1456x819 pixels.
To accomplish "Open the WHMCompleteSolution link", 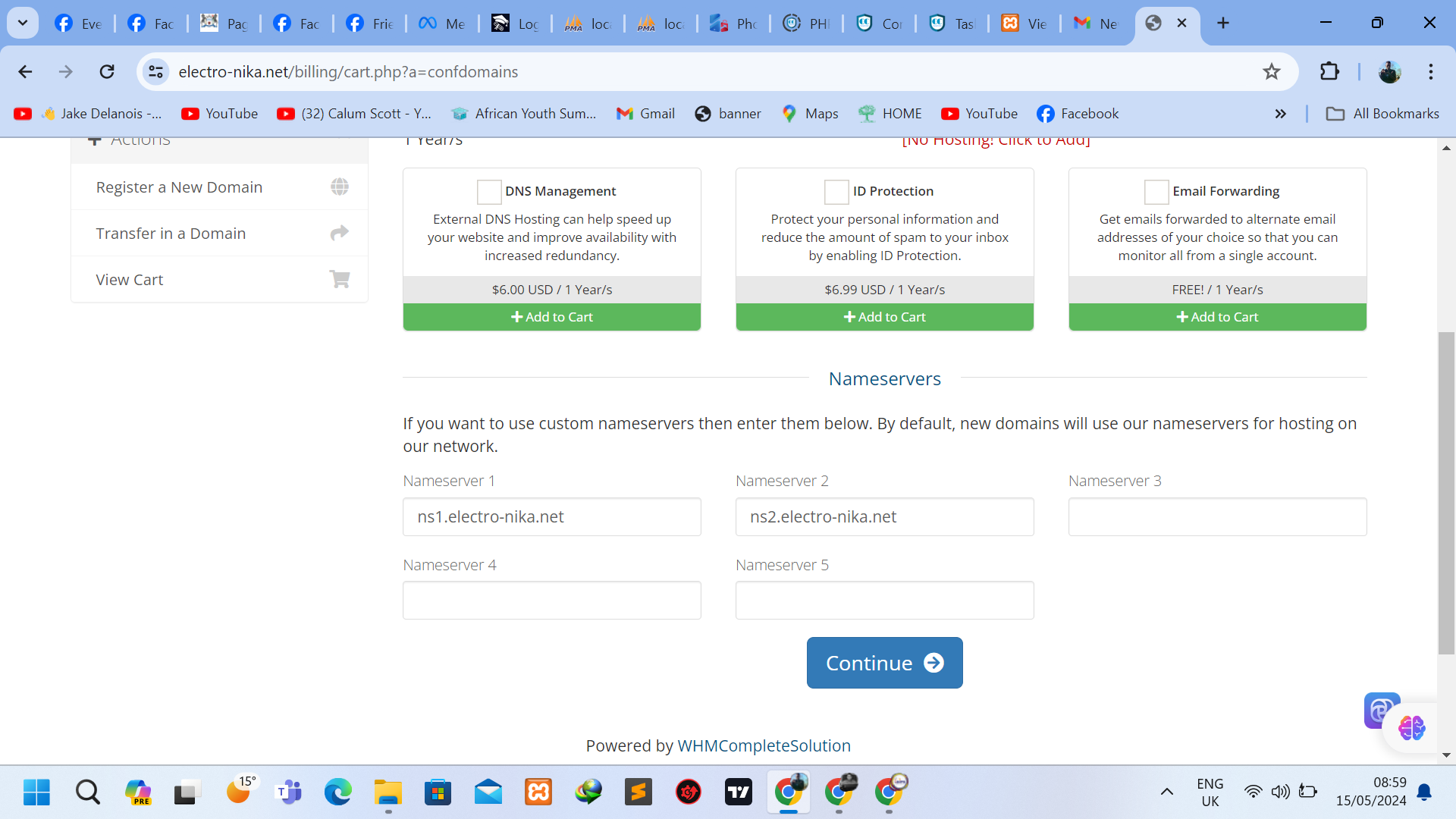I will (764, 746).
